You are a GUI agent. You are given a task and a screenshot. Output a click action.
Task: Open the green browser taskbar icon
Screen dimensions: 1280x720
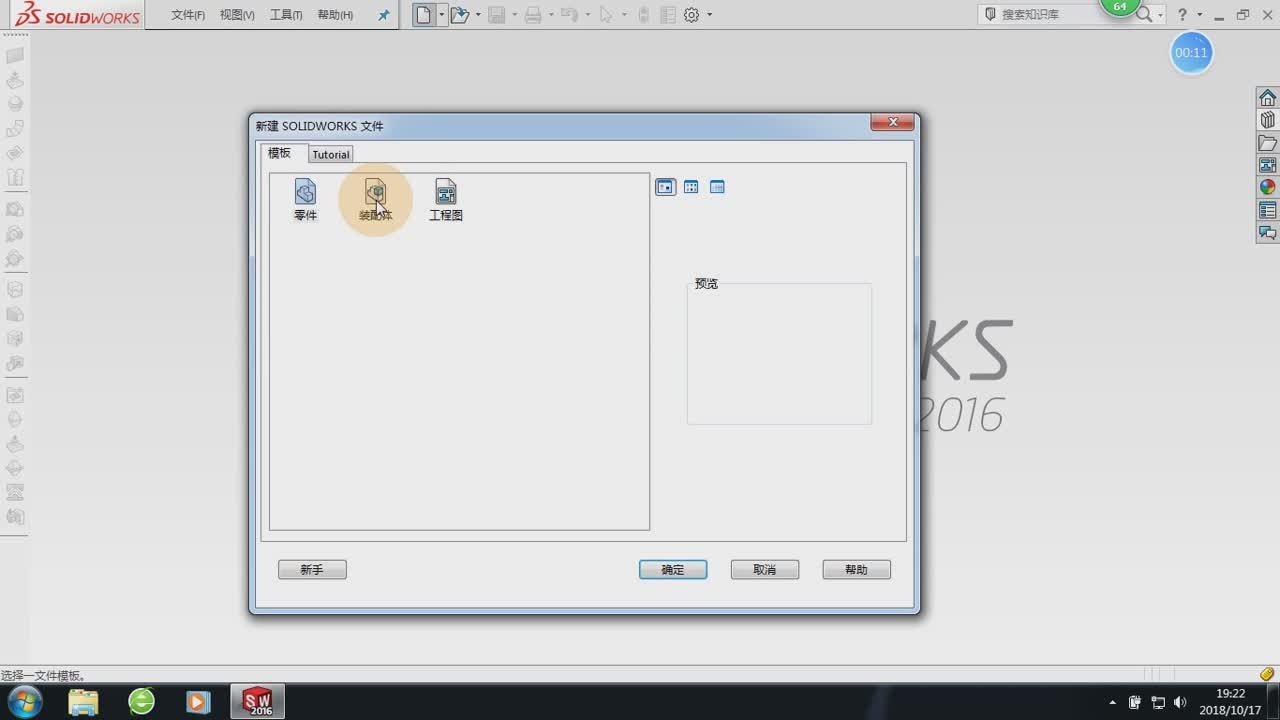142,702
